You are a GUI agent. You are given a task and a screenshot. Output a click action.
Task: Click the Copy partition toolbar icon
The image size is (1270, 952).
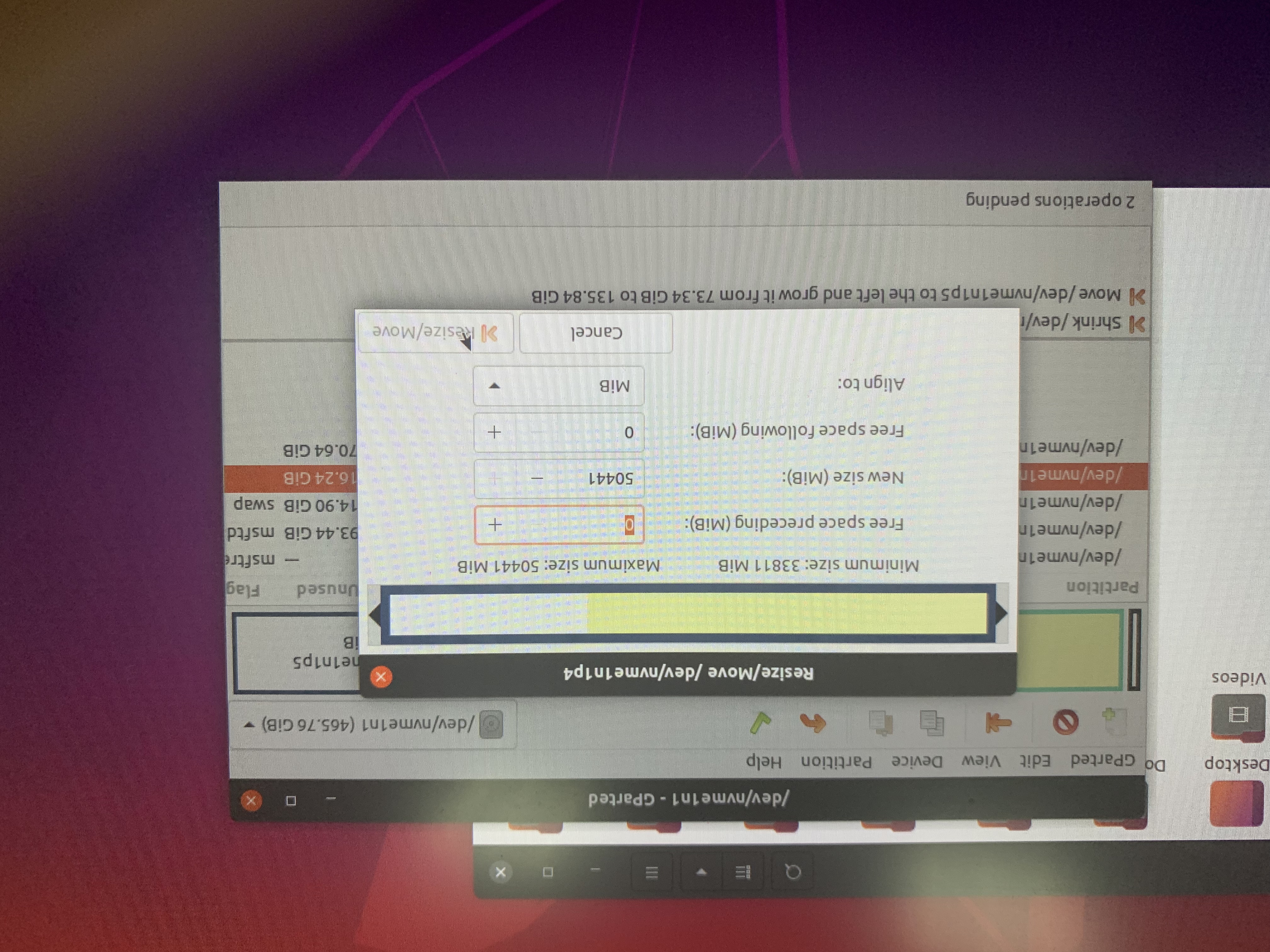(x=931, y=723)
